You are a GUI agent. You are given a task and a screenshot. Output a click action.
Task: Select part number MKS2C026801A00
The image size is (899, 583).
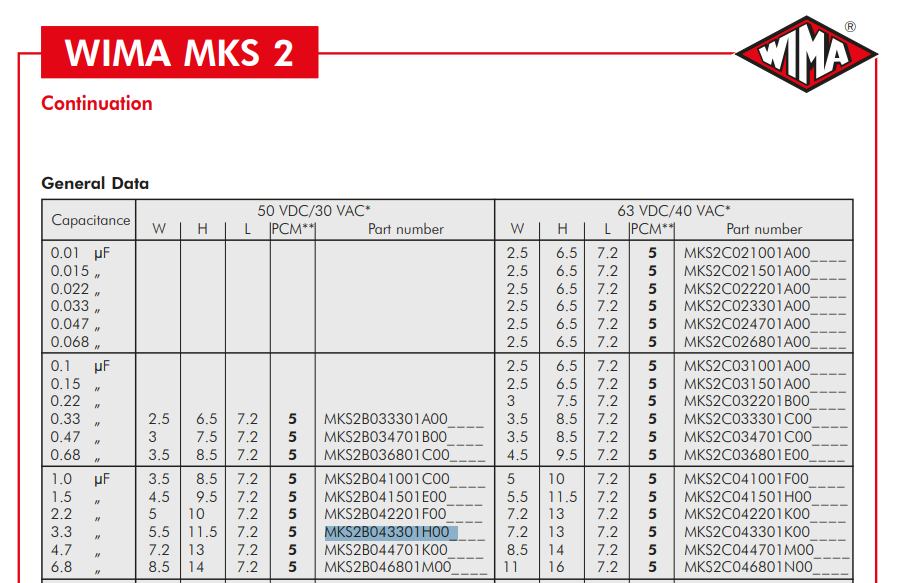click(x=747, y=342)
